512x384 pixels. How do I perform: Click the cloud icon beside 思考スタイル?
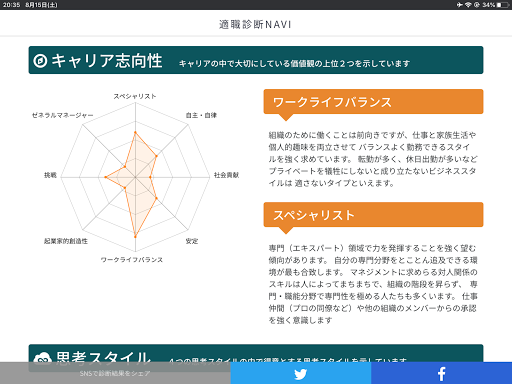[x=42, y=357]
